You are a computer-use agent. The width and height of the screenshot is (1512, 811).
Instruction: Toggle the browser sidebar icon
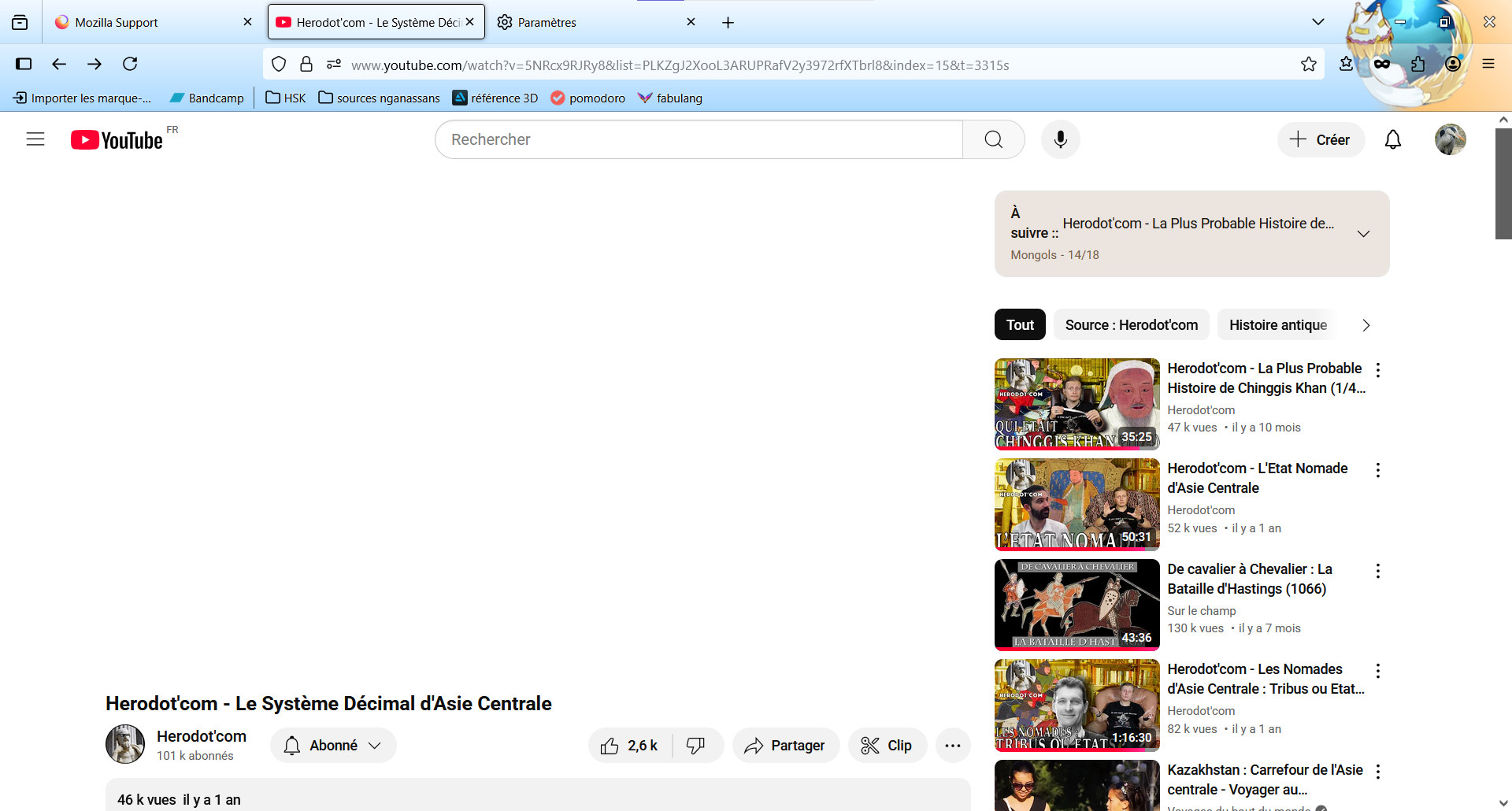click(24, 64)
